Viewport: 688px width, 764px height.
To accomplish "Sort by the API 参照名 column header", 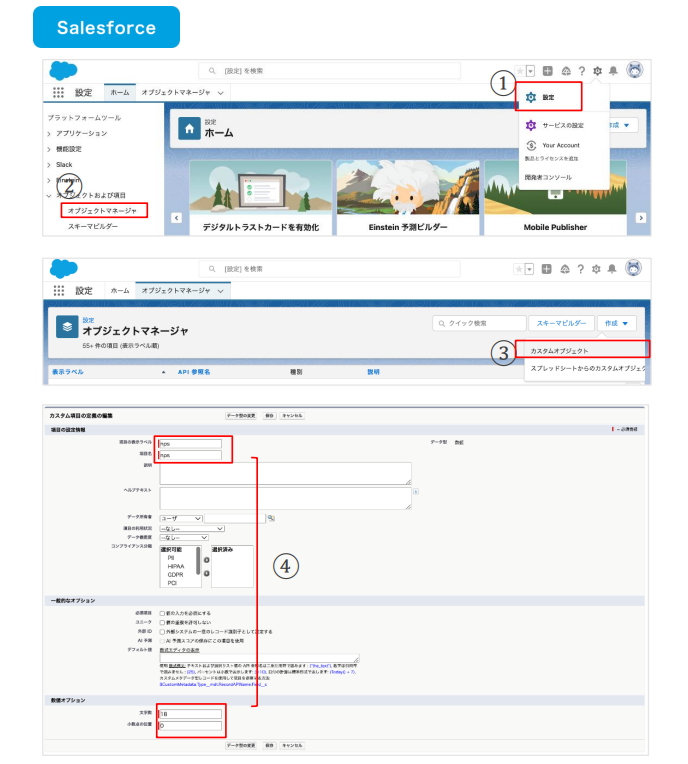I will click(x=194, y=372).
